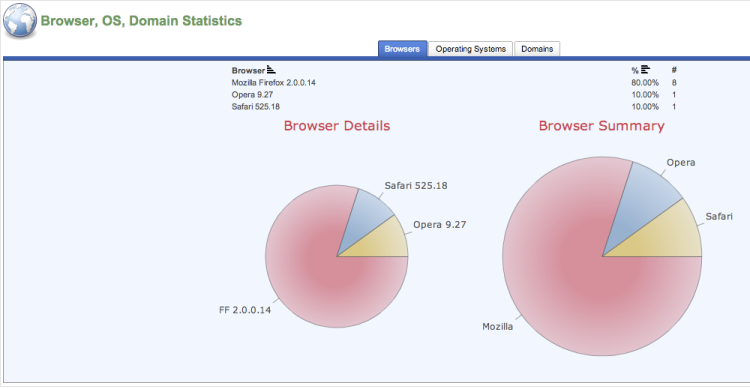Image resolution: width=750 pixels, height=389 pixels.
Task: Select the Safari 525.18 table row
Action: (x=454, y=107)
